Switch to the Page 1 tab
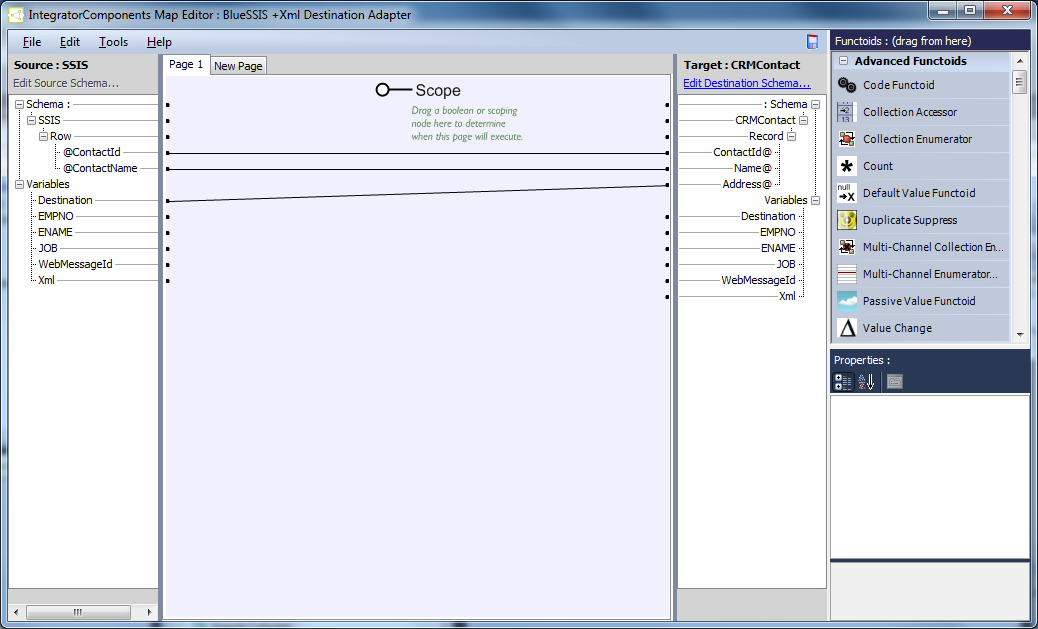Viewport: 1038px width, 629px height. click(x=186, y=64)
